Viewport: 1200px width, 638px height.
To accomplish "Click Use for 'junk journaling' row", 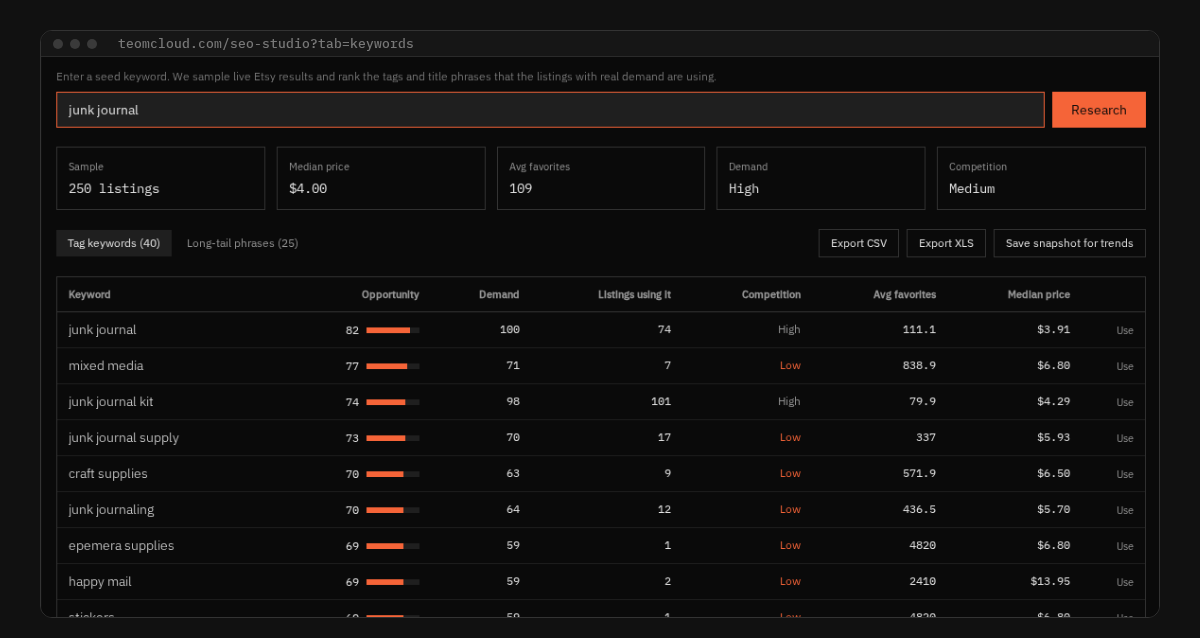I will pyautogui.click(x=1125, y=510).
